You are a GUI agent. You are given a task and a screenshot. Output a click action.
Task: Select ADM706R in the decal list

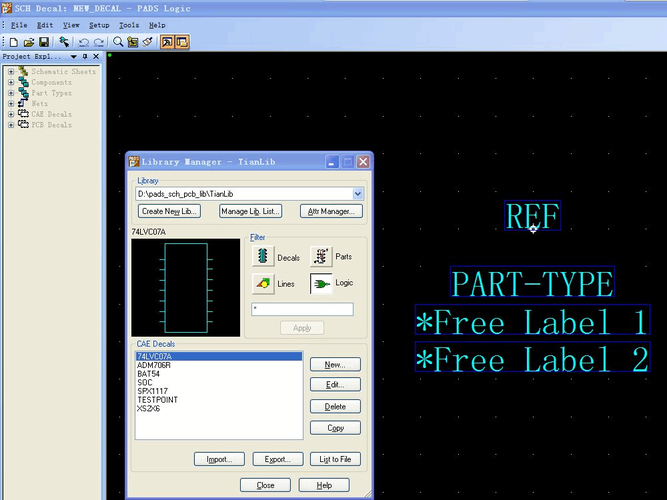click(219, 365)
